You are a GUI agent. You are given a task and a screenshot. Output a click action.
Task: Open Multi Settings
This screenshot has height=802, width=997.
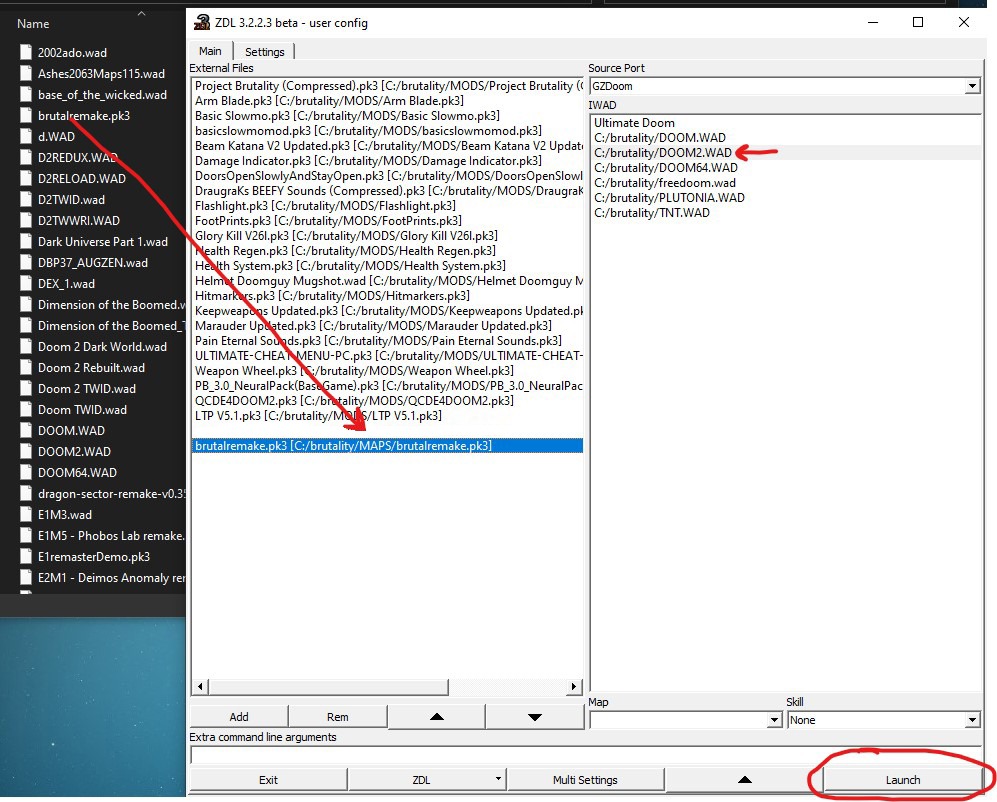(x=585, y=780)
